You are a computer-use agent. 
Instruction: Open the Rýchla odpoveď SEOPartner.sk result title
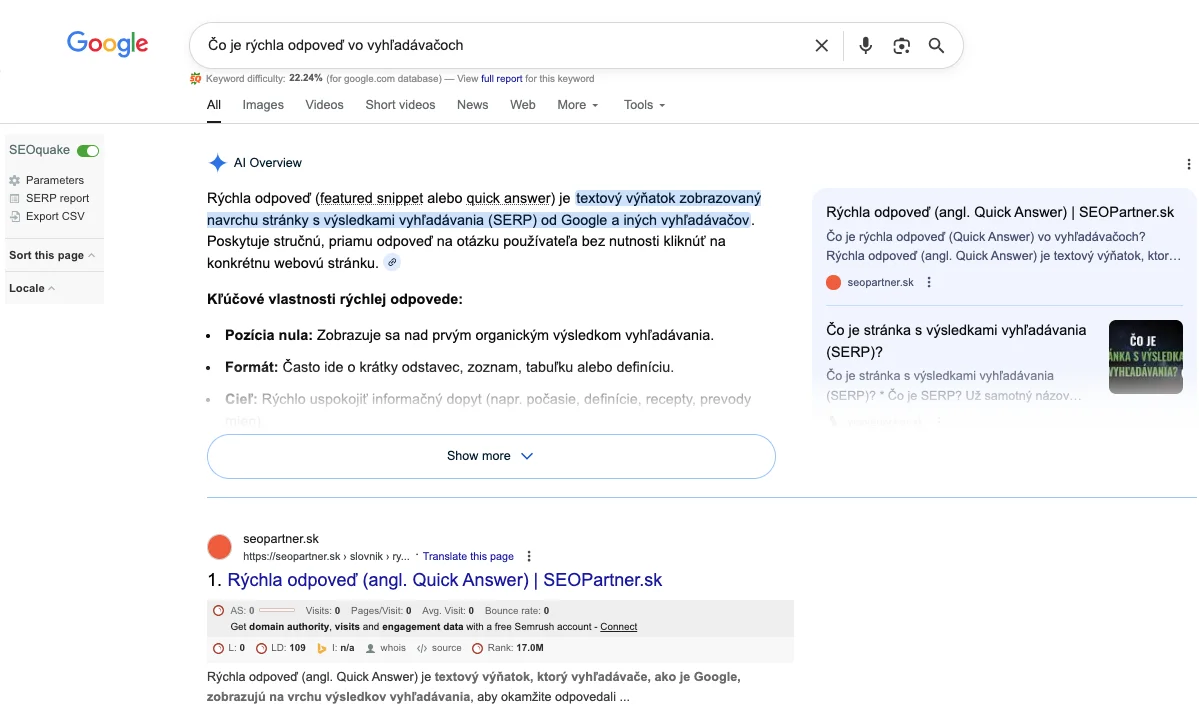pyautogui.click(x=444, y=580)
